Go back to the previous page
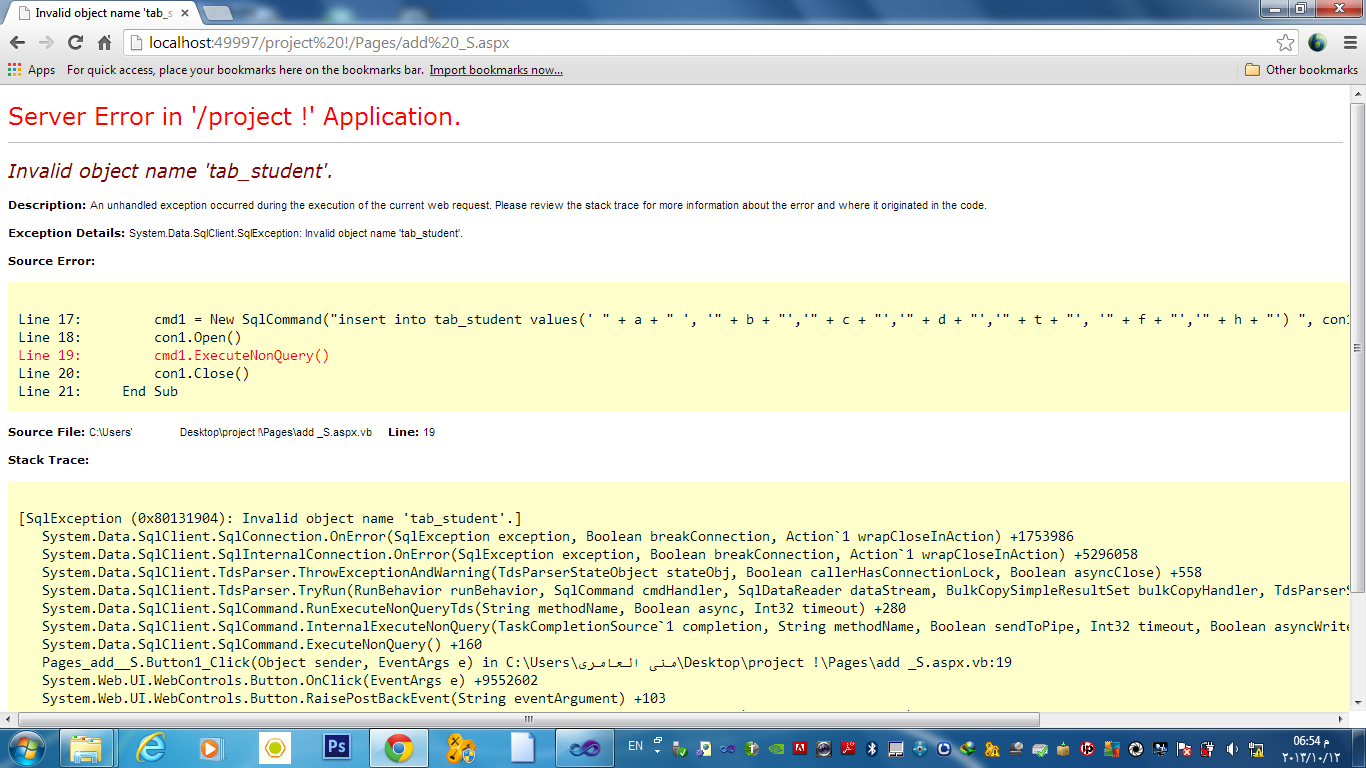 [x=17, y=43]
